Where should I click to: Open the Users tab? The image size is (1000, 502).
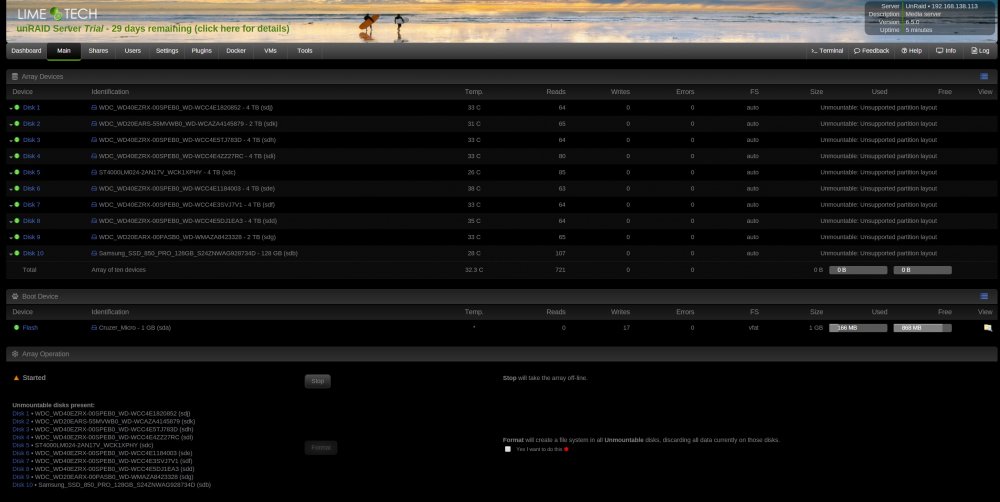click(133, 51)
